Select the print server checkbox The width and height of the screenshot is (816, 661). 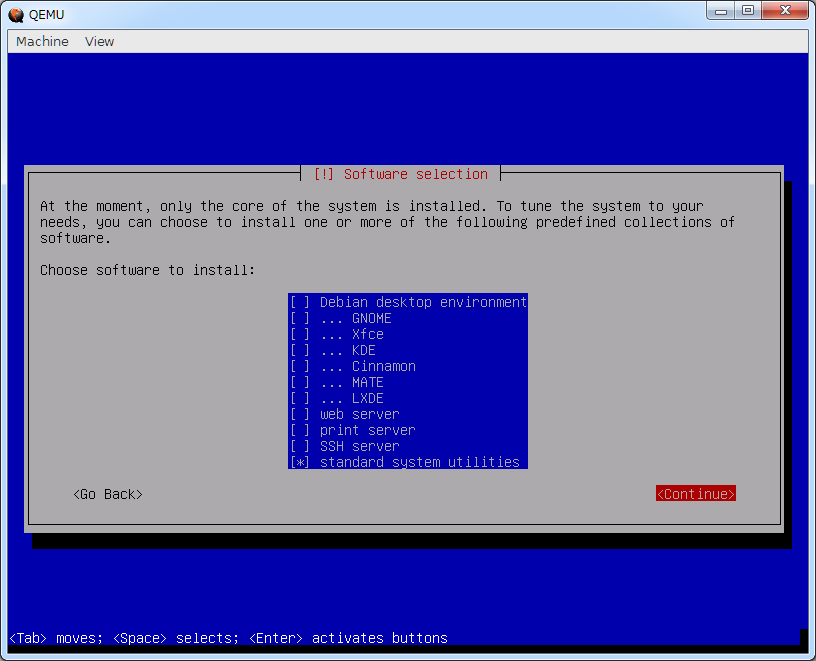point(300,430)
